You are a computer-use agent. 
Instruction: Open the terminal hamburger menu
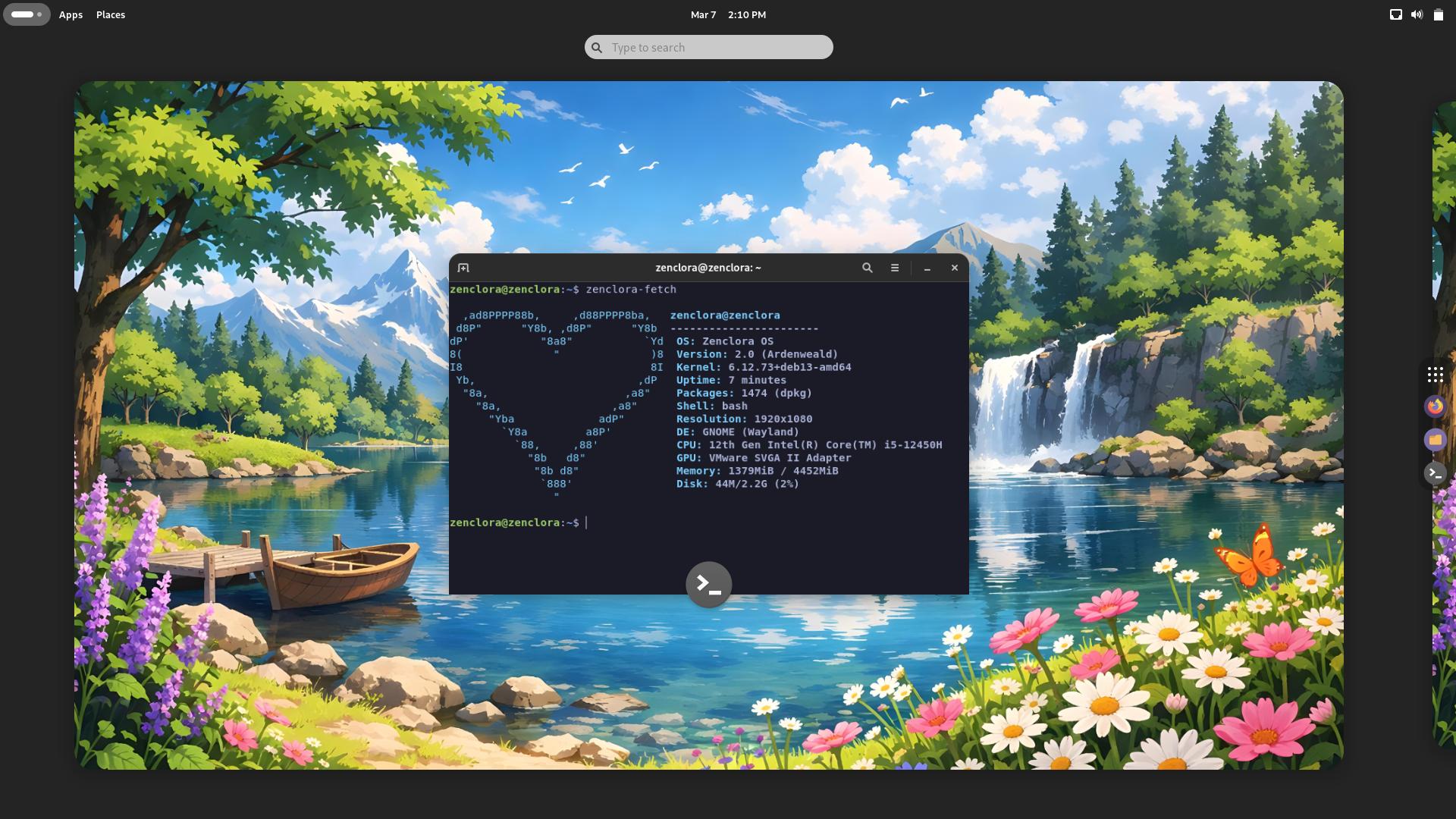[894, 268]
